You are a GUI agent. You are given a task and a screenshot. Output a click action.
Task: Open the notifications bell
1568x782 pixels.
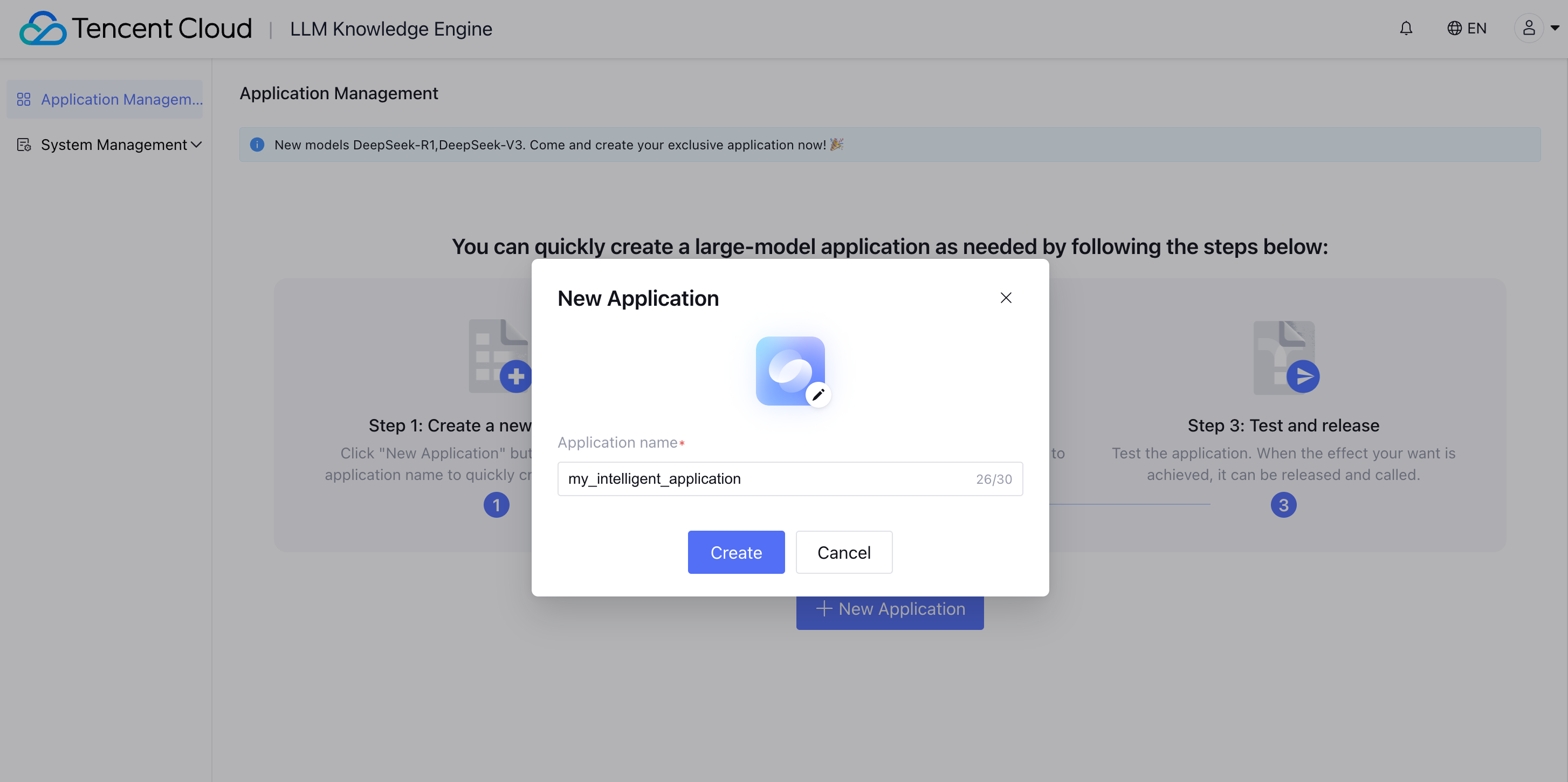coord(1406,29)
